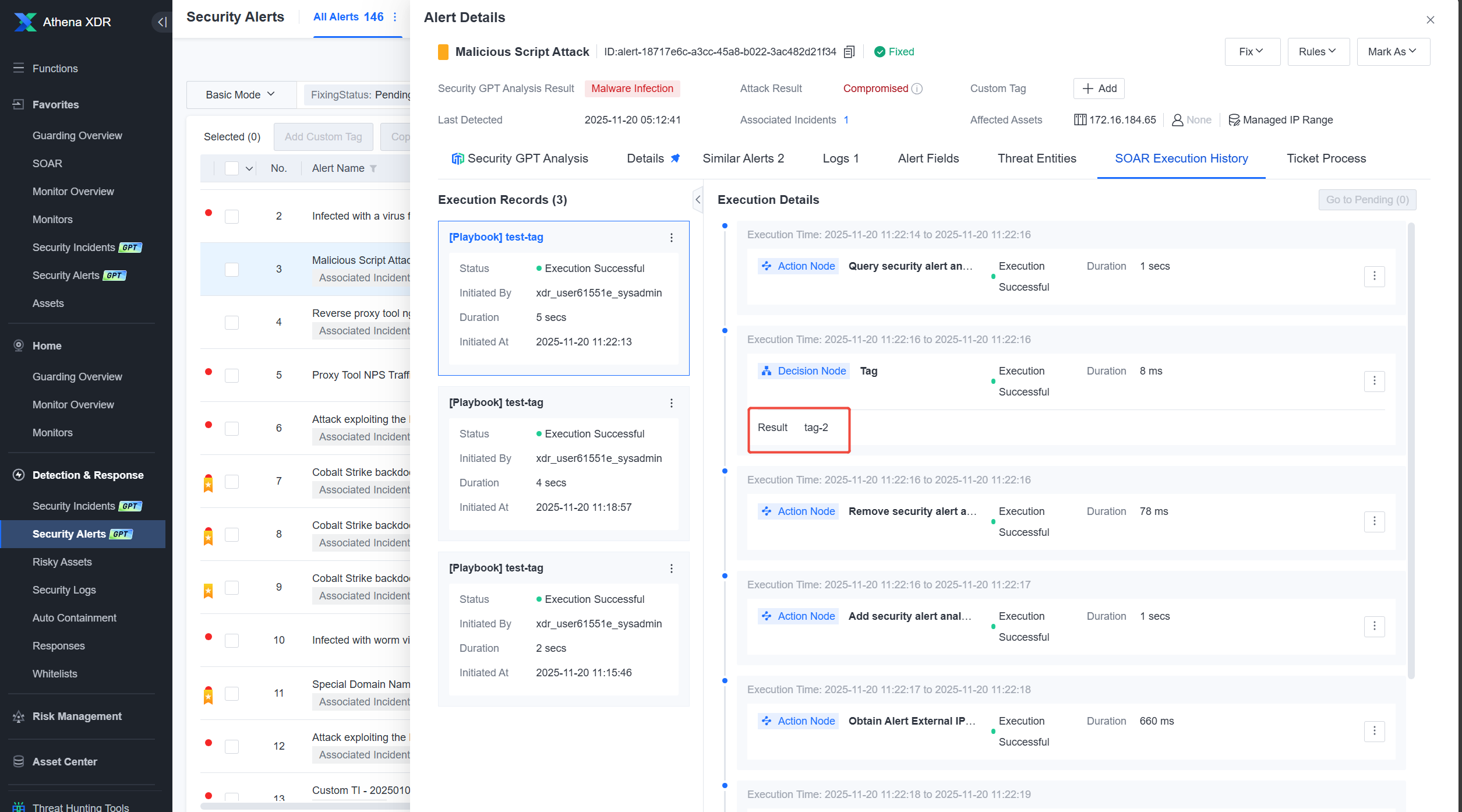The width and height of the screenshot is (1462, 812).
Task: Expand the Mark As dropdown
Action: point(1393,52)
